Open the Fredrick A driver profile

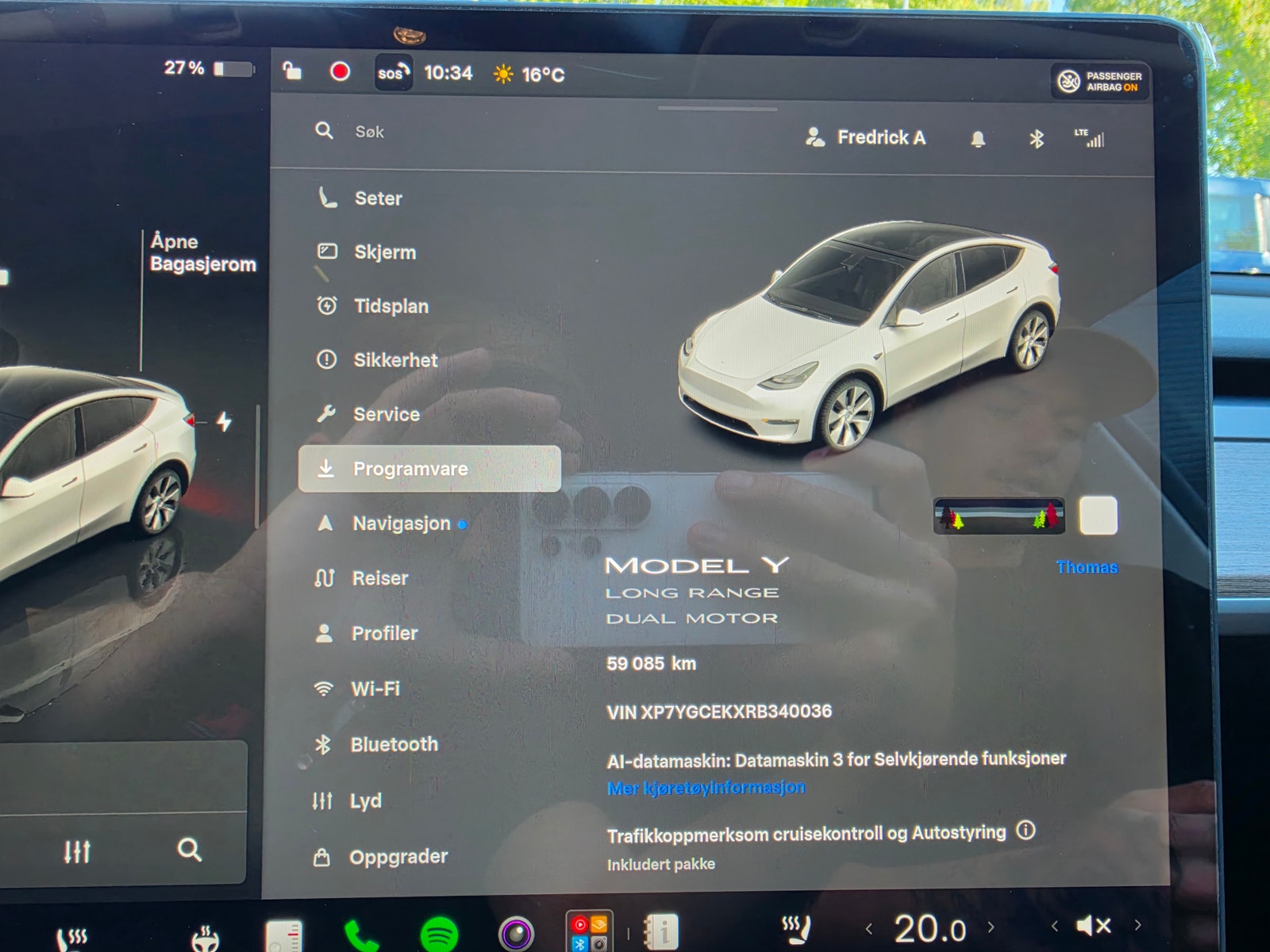tap(865, 137)
